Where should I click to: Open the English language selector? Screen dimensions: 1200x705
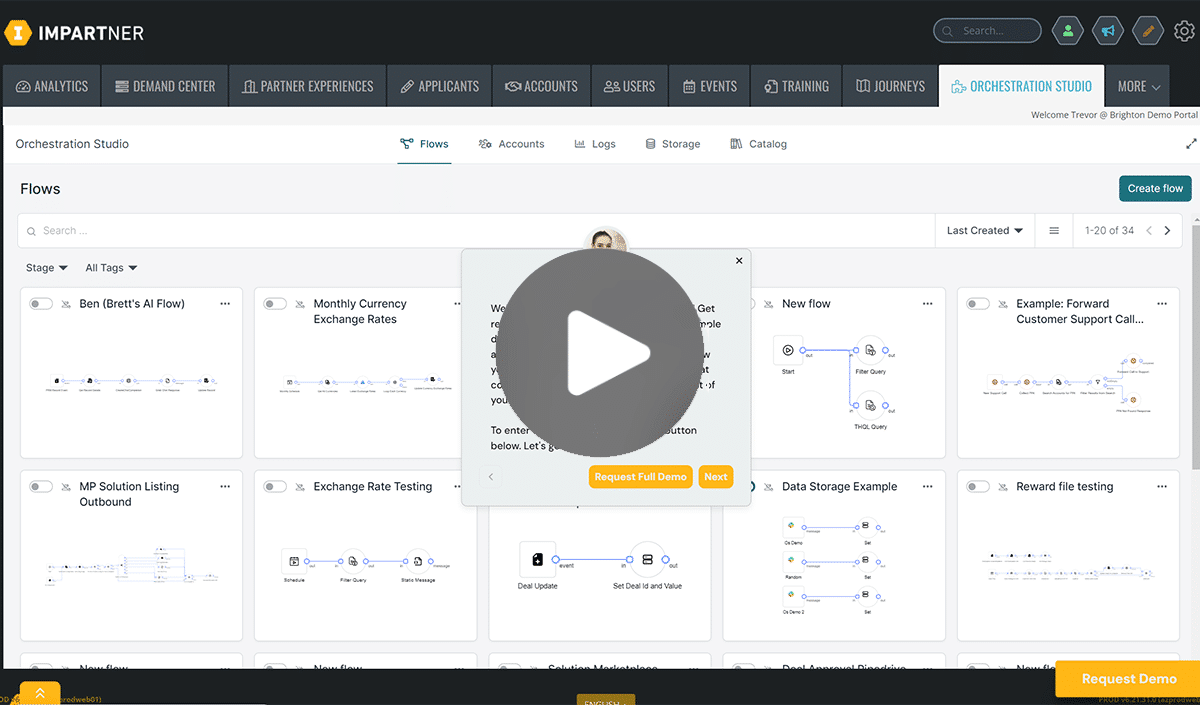(605, 700)
